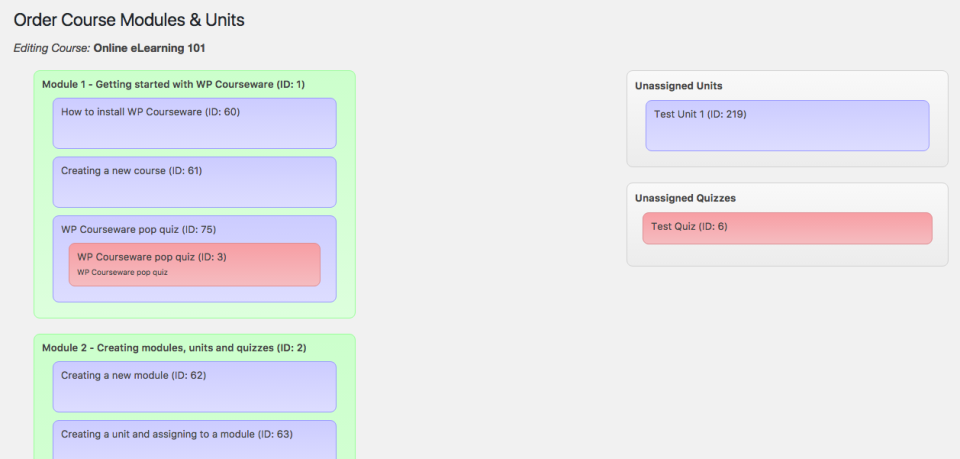Select the Module 2 "Creating modules, units and quizzes" header
960x459 pixels.
(174, 348)
